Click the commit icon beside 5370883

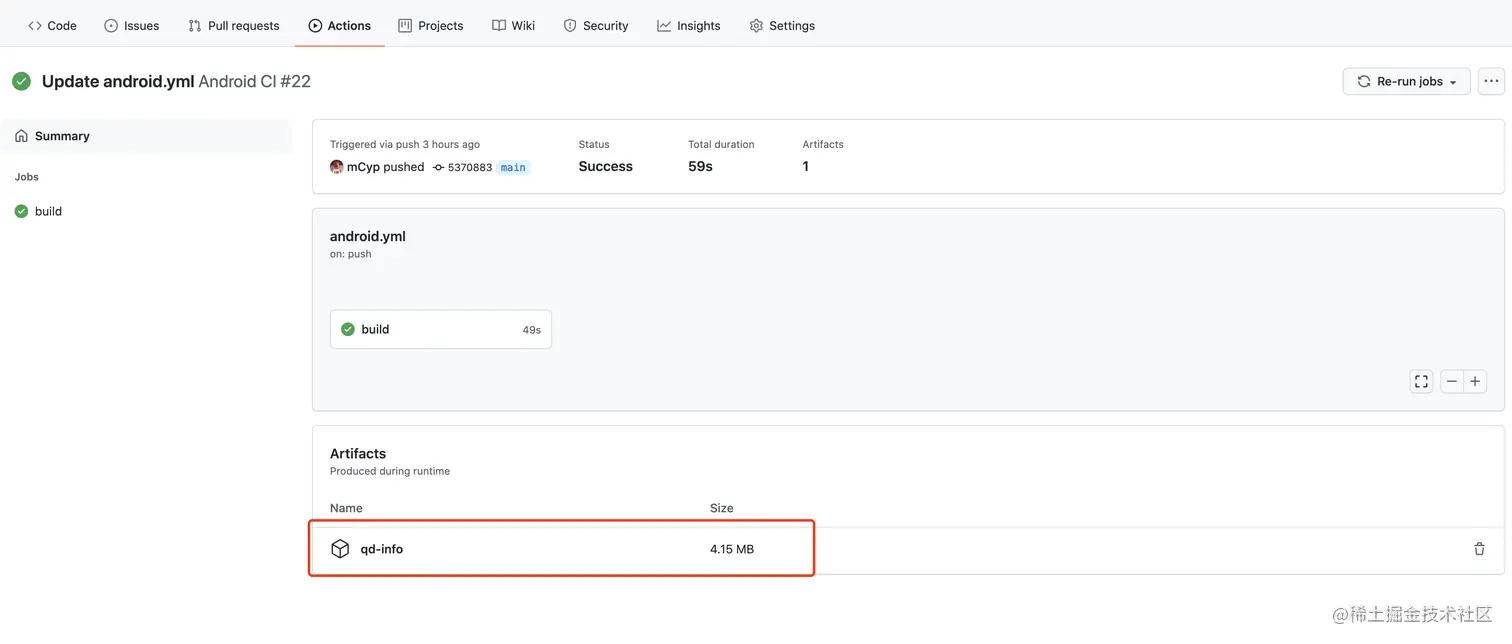[x=438, y=167]
